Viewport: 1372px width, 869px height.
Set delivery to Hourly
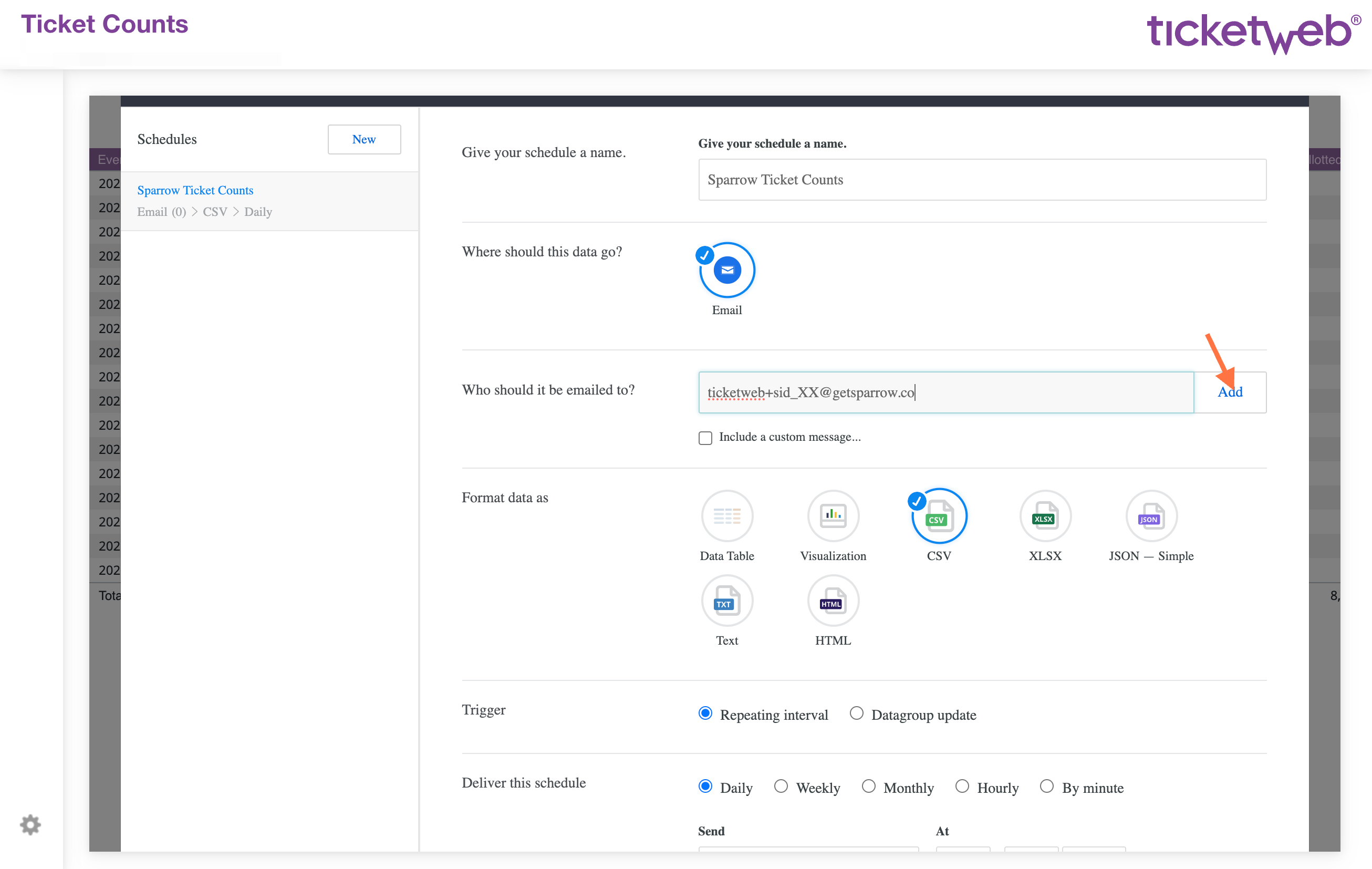(x=962, y=787)
